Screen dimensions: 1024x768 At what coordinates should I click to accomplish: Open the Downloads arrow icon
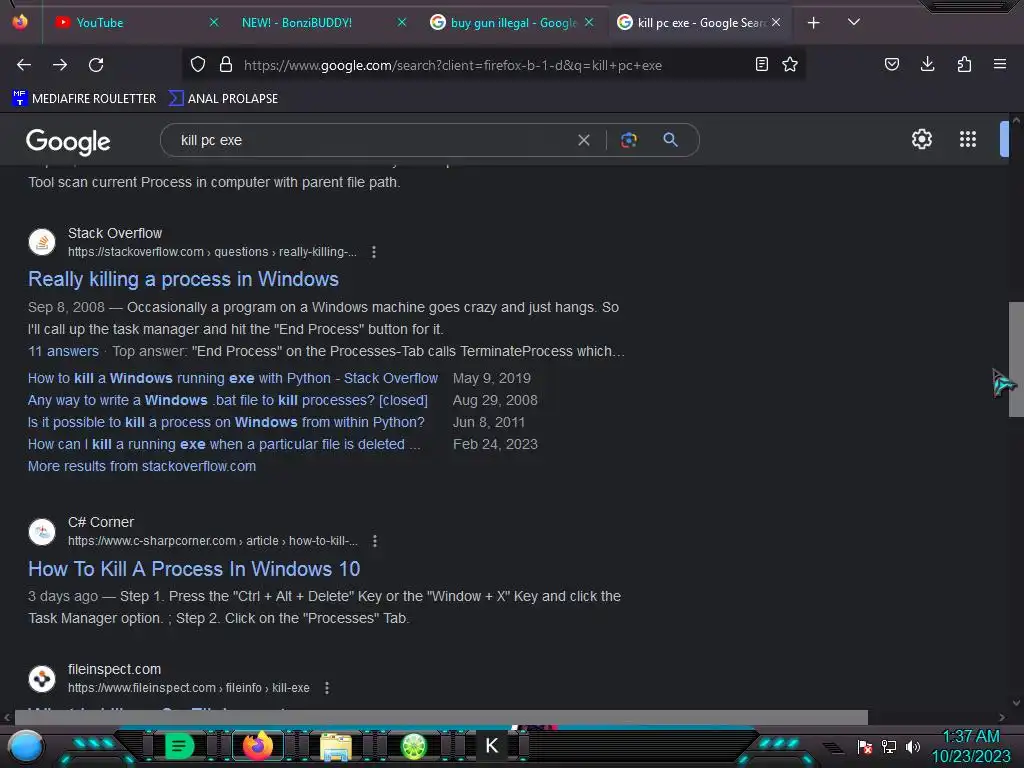point(927,64)
